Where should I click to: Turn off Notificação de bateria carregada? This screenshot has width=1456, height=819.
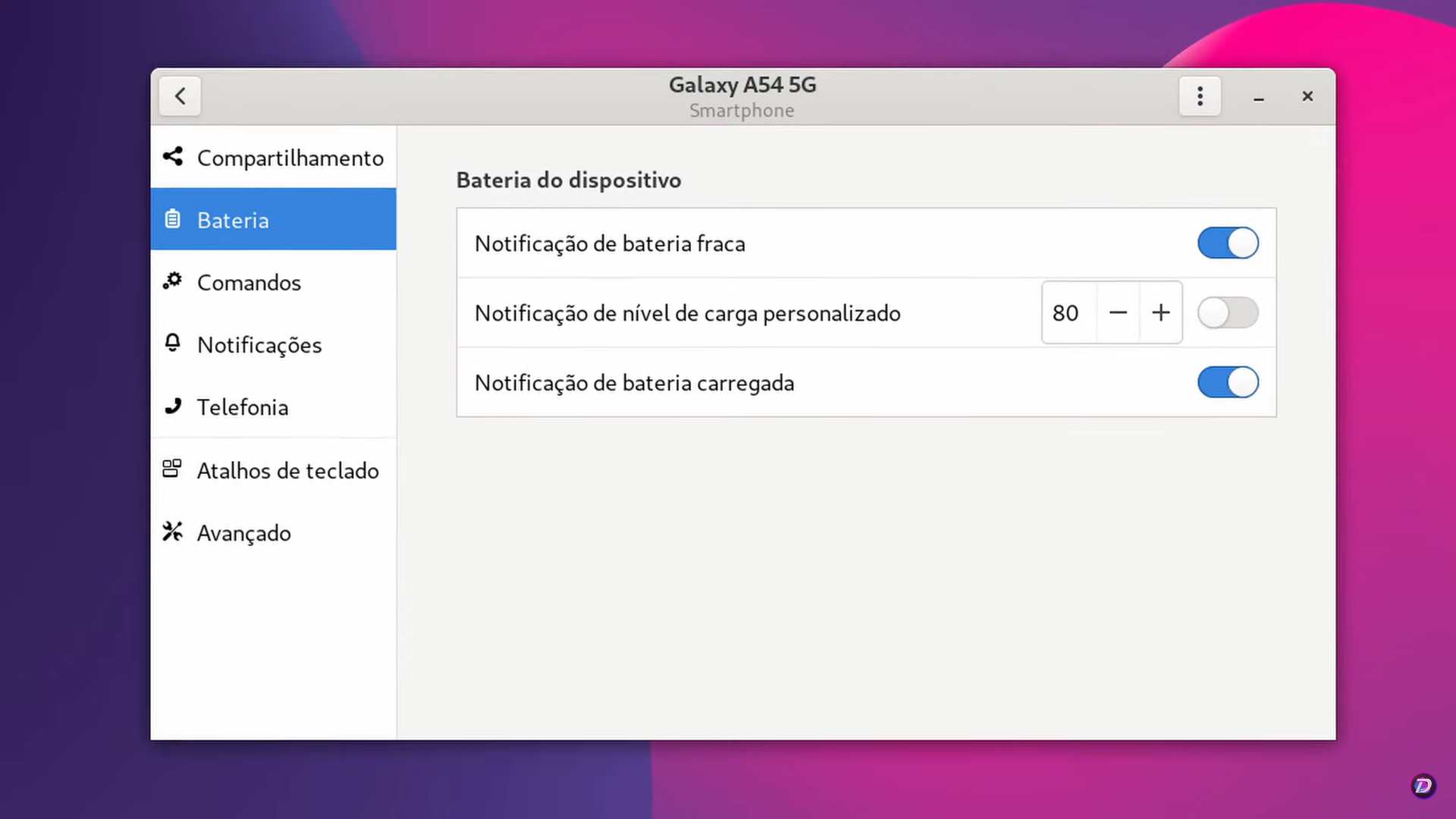(x=1227, y=382)
